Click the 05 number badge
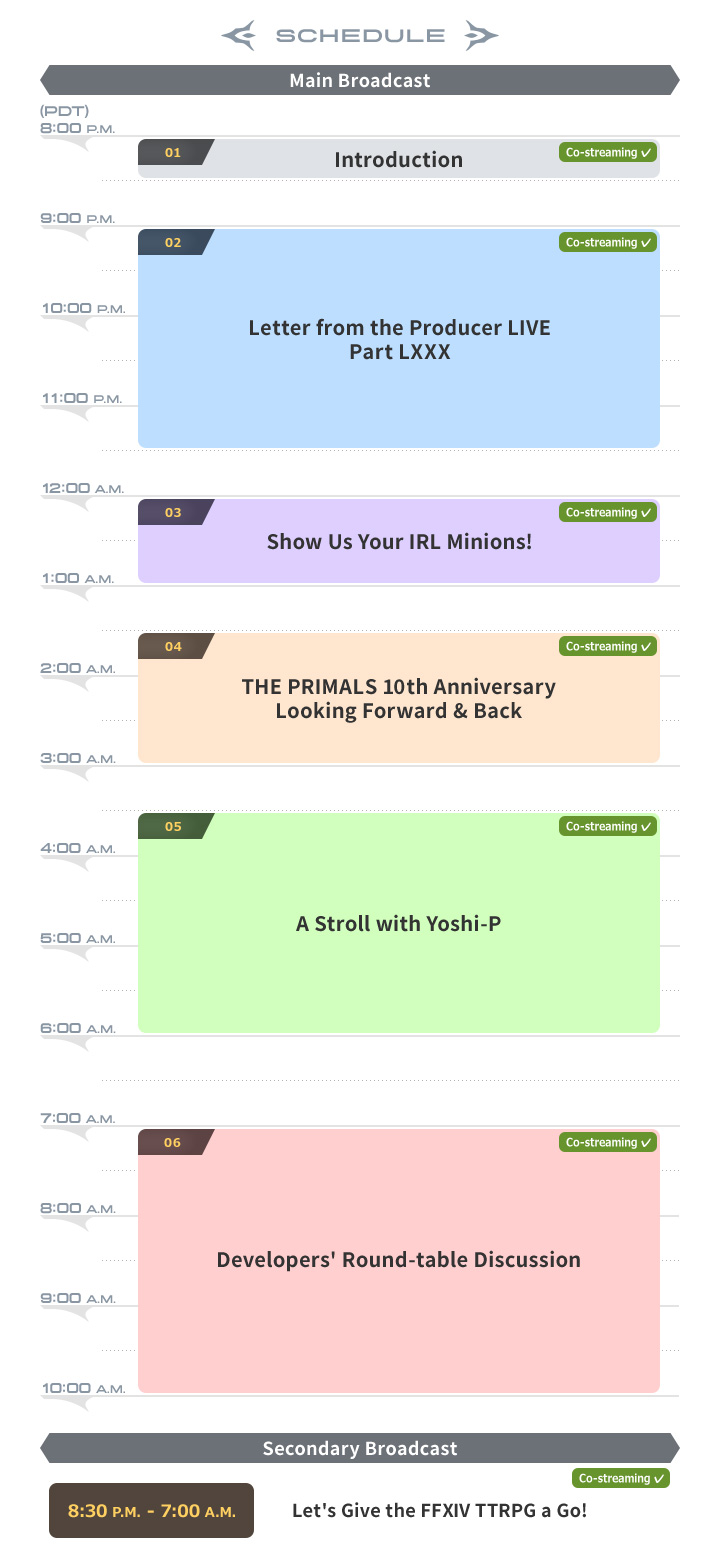Image resolution: width=720 pixels, height=1568 pixels. [174, 827]
